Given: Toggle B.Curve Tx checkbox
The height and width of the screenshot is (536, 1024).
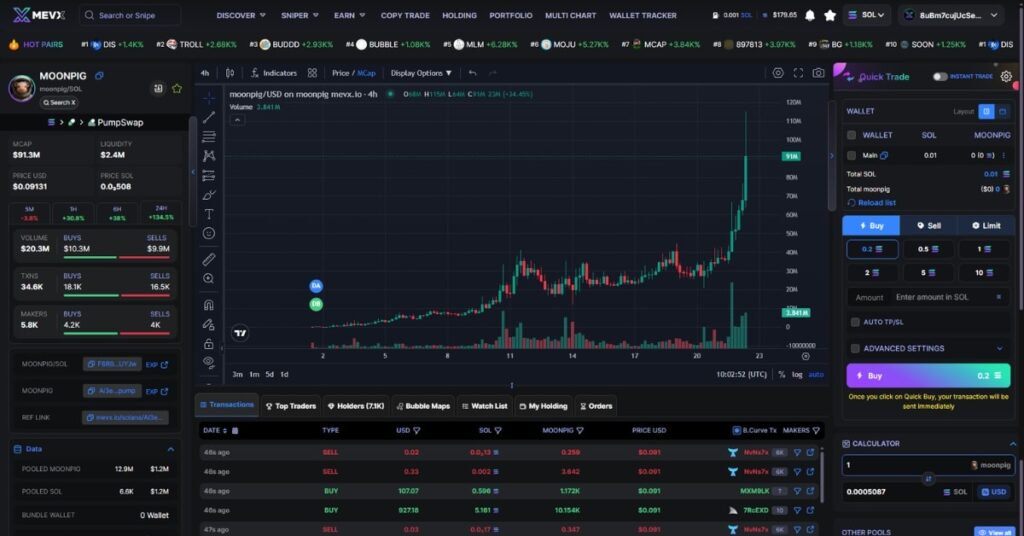Looking at the screenshot, I should [737, 431].
